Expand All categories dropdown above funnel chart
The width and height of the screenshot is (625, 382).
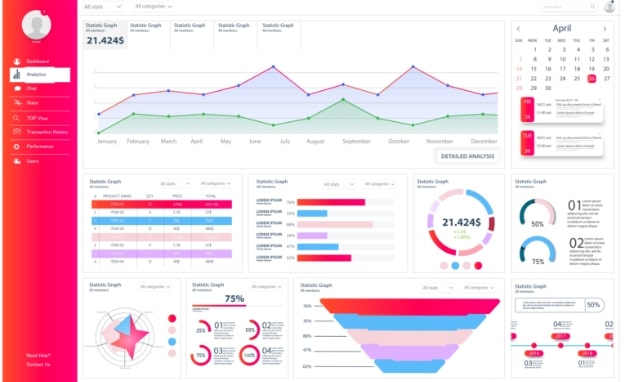click(x=478, y=287)
